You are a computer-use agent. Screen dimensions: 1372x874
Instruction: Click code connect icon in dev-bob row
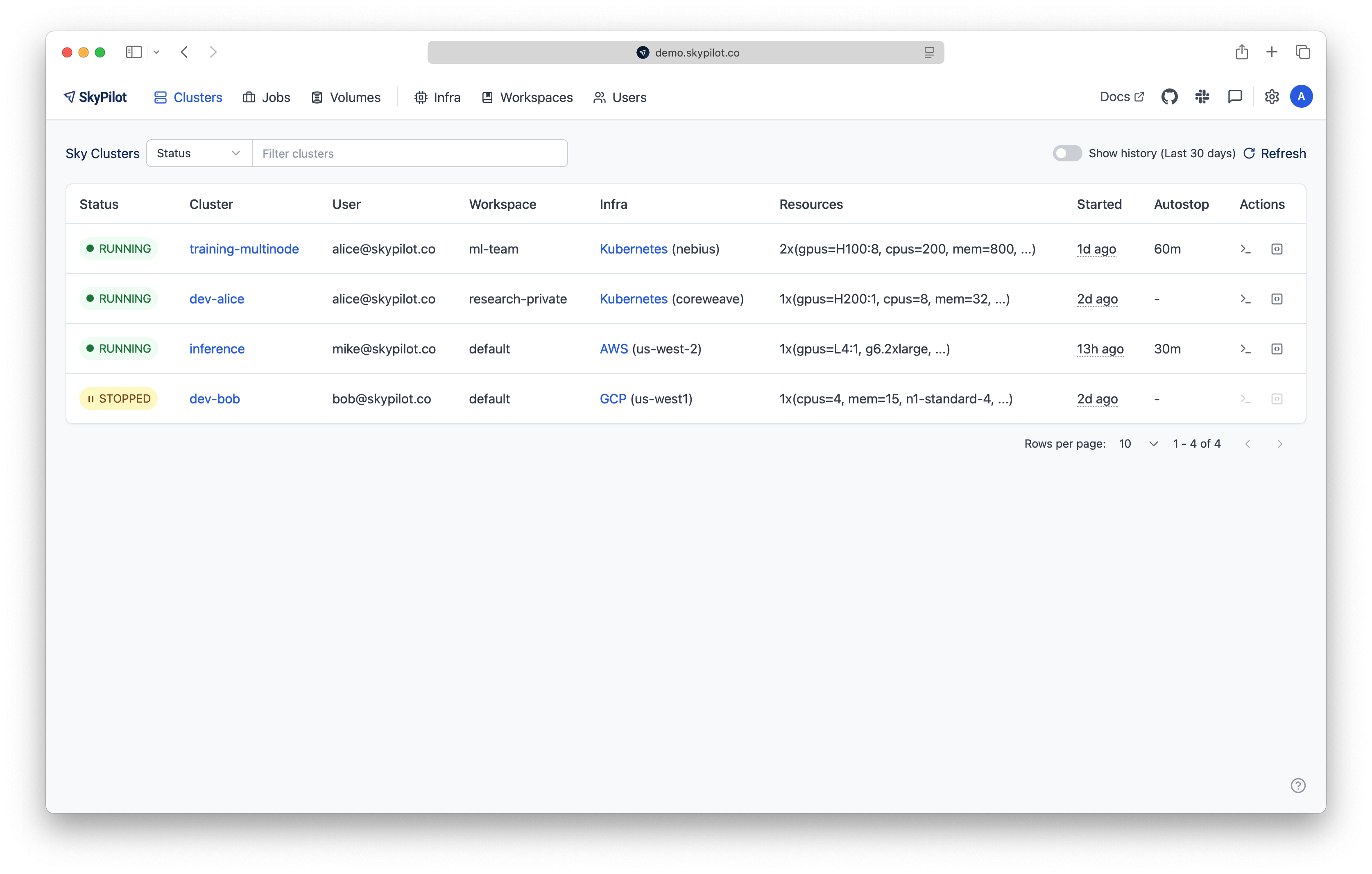pos(1277,399)
